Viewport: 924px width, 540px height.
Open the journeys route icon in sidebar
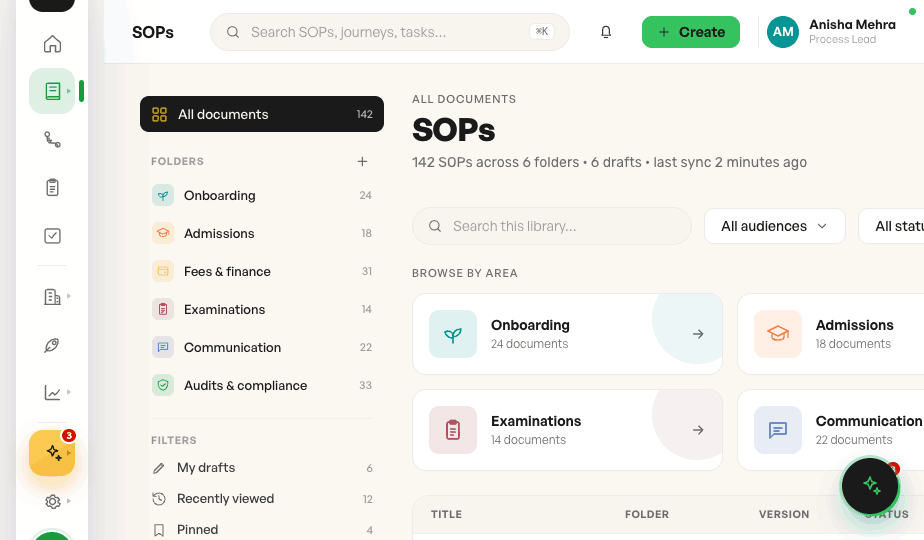pyautogui.click(x=52, y=139)
